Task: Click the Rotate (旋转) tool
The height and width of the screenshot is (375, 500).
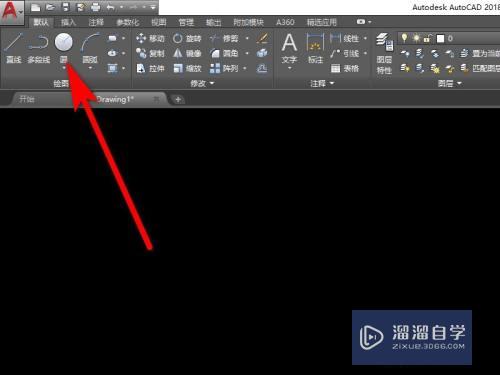Action: [187, 39]
